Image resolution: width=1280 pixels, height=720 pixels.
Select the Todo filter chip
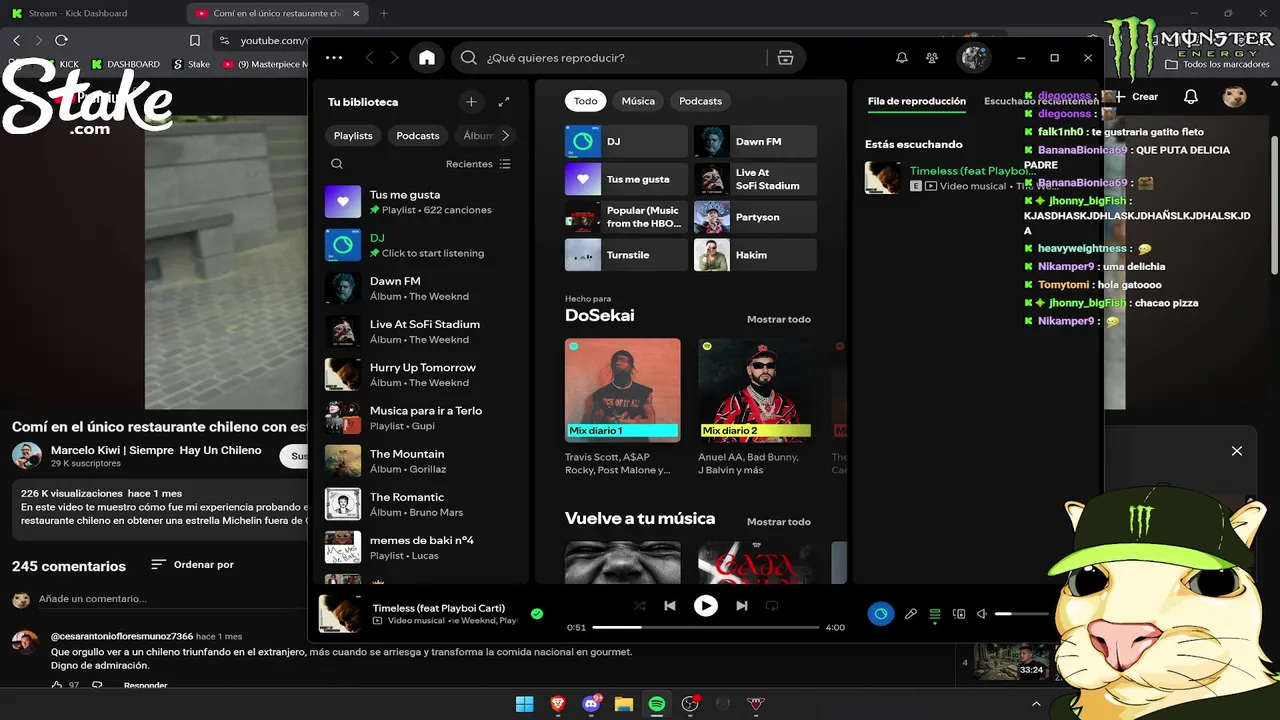[586, 101]
